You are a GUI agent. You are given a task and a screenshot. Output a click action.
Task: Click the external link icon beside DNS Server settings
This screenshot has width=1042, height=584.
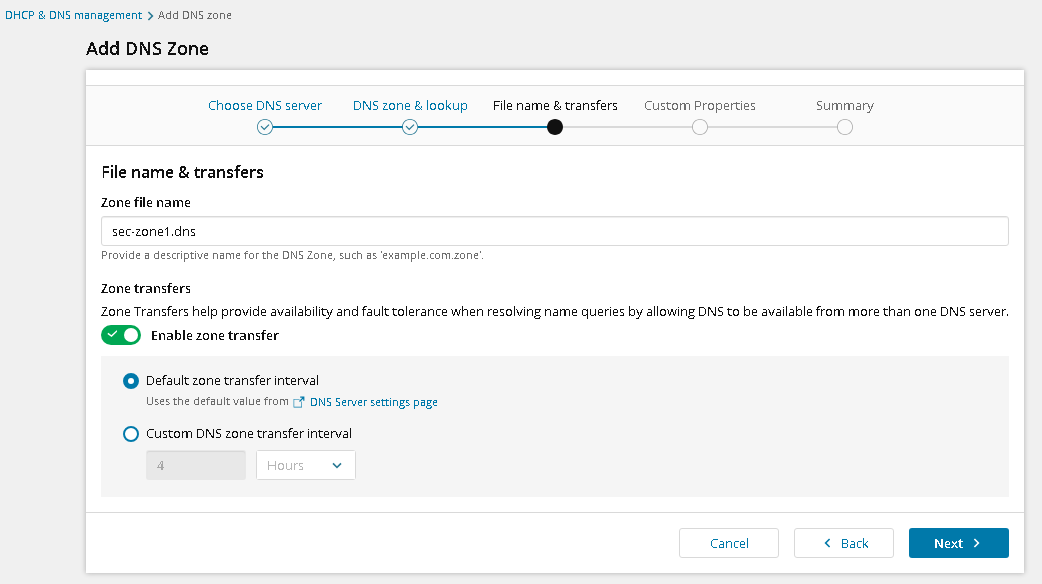[x=298, y=402]
